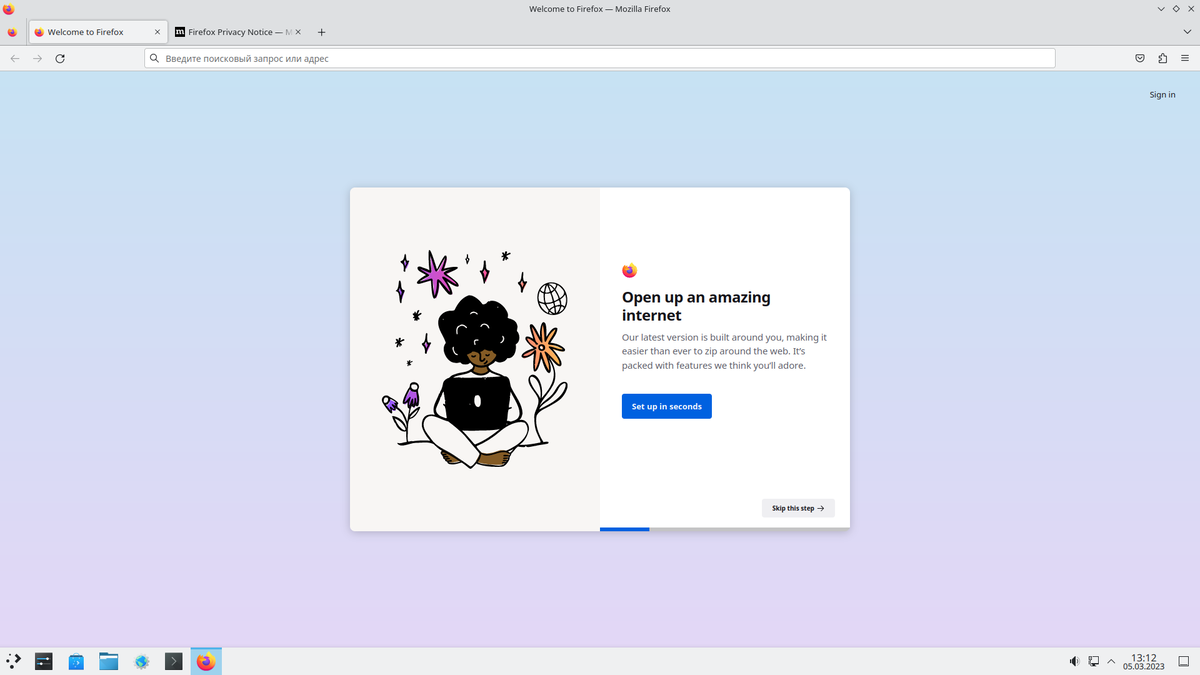The width and height of the screenshot is (1200, 675).
Task: Open the network status tray icon
Action: click(1093, 661)
